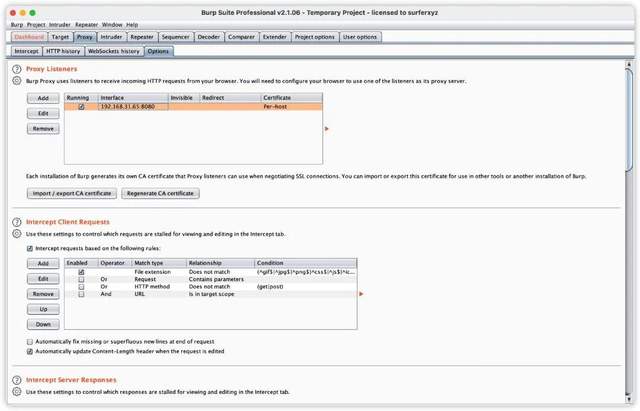Open help icon for Proxy Listeners

(17, 69)
